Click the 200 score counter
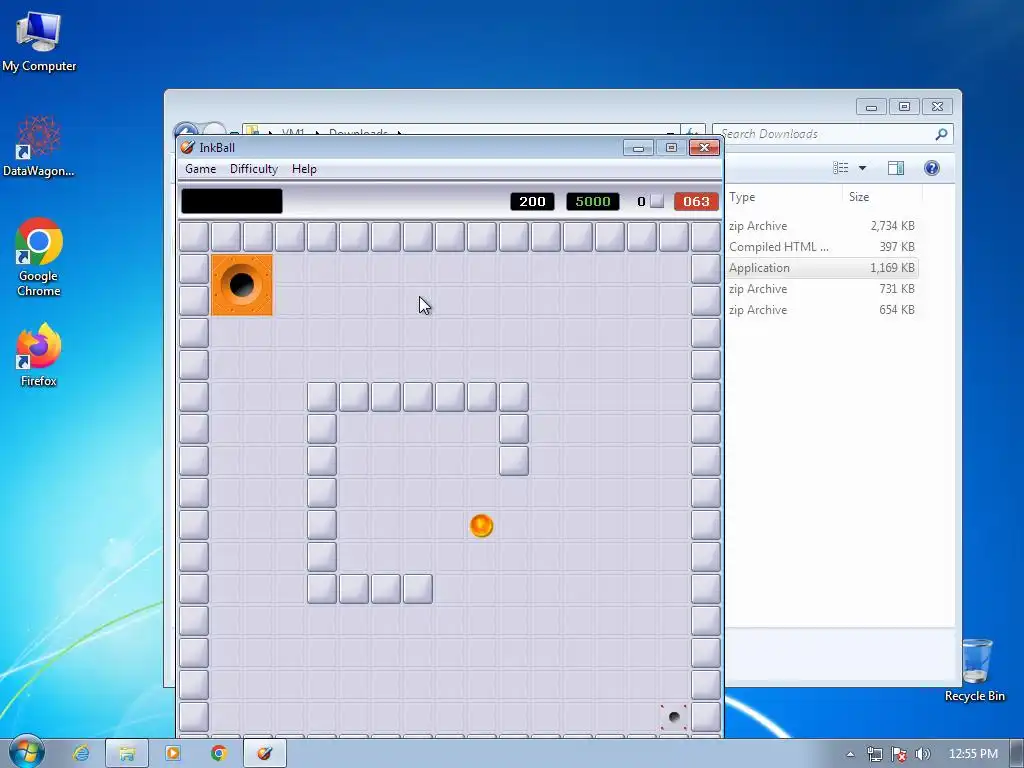This screenshot has width=1024, height=768. pos(532,202)
